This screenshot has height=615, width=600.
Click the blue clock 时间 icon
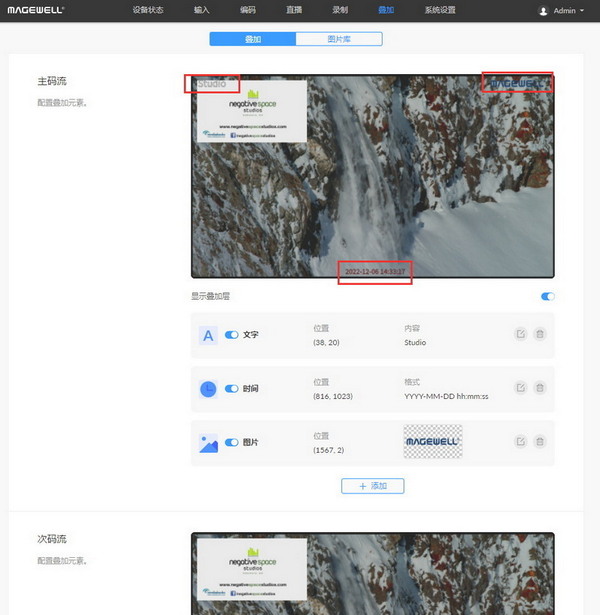pos(208,389)
